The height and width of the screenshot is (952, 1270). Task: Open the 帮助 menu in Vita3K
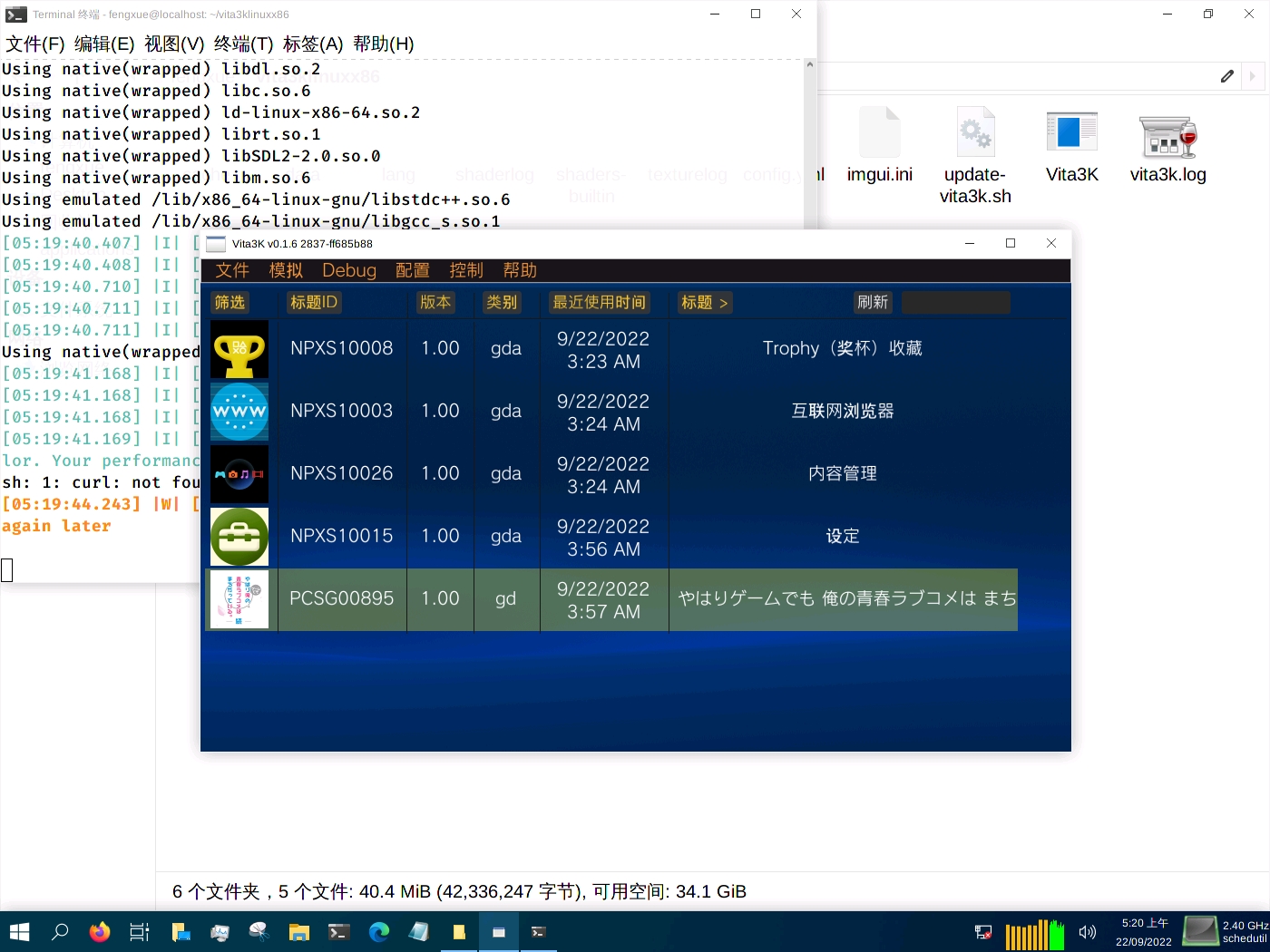tap(520, 270)
